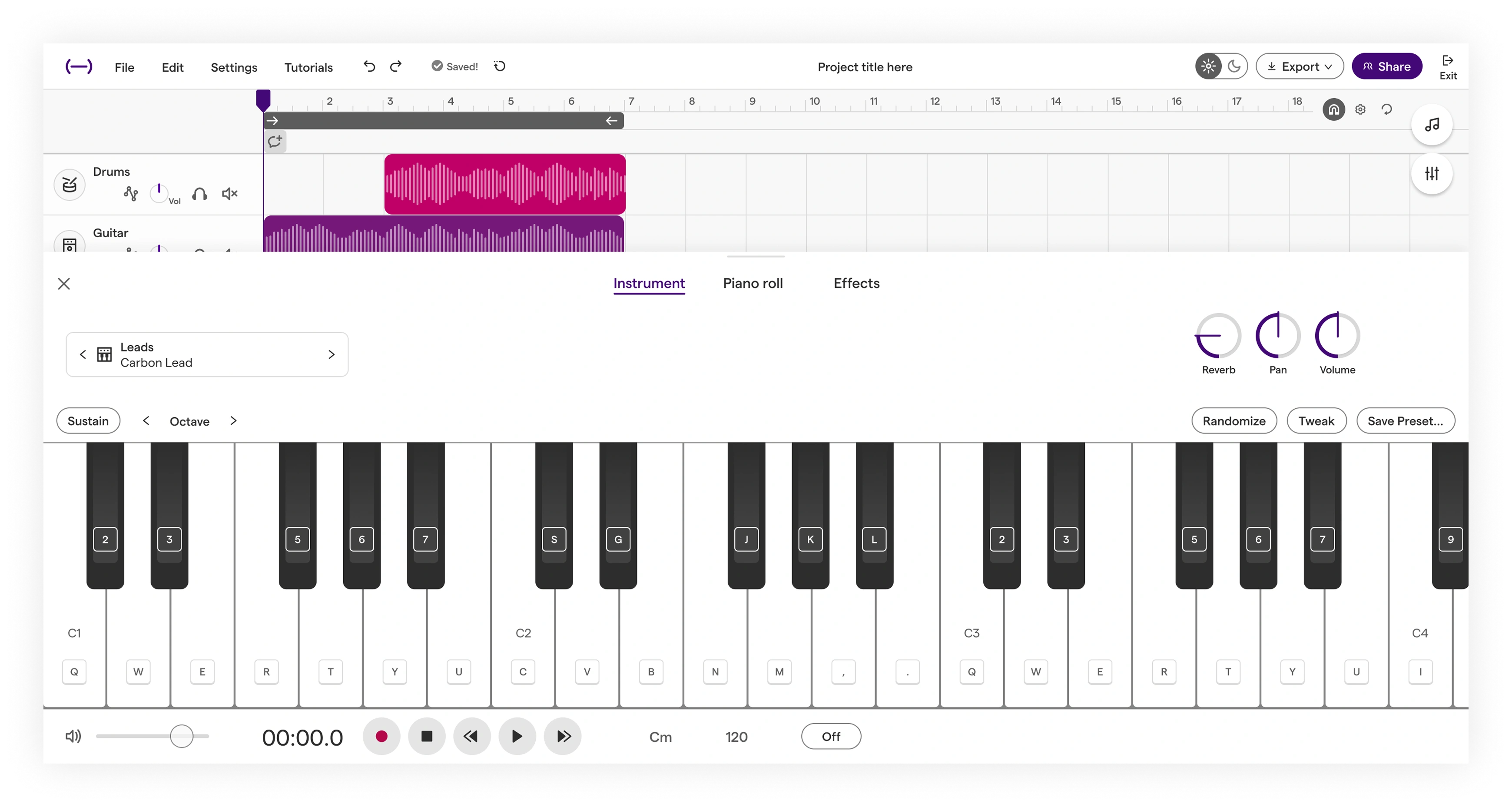Enable snapping with the magnet icon
Image resolution: width=1512 pixels, height=807 pixels.
tap(1333, 110)
